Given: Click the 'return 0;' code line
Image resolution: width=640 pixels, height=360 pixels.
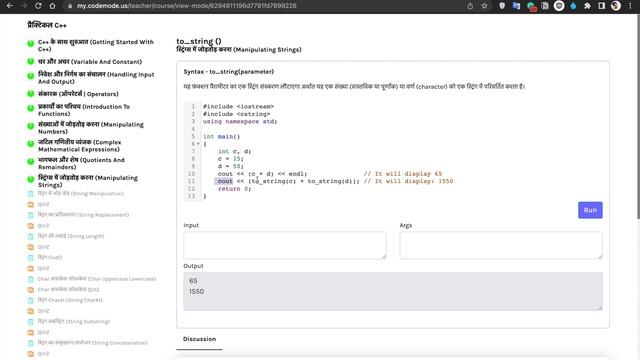Looking at the screenshot, I should tap(234, 189).
